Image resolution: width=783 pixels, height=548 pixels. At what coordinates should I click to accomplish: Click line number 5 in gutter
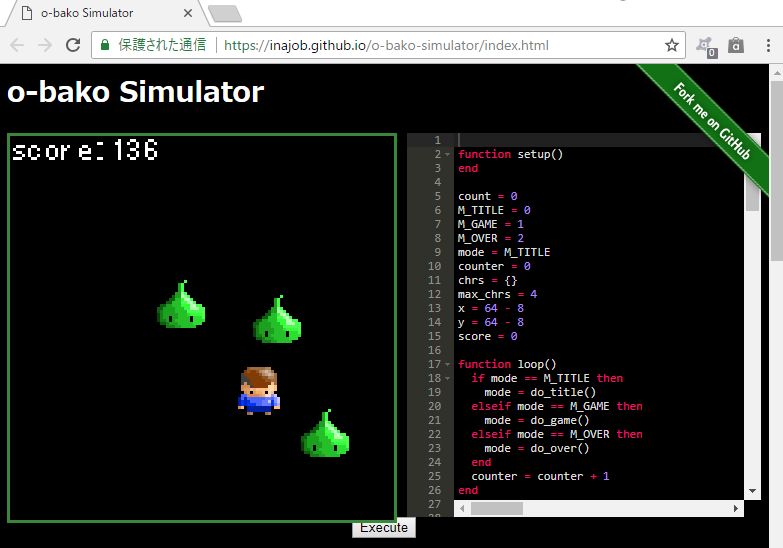pos(437,196)
